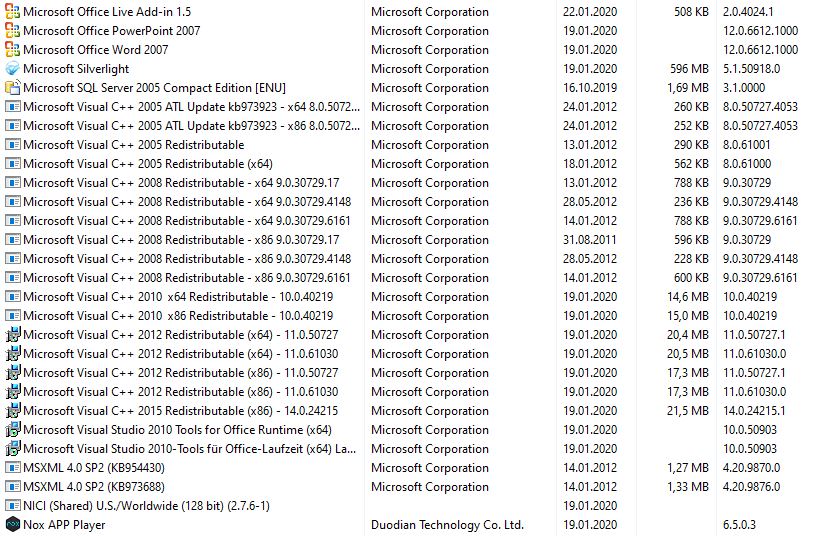The image size is (819, 536).
Task: Click the Microsoft Office Live Add-in 1.5 icon
Action: (12, 11)
